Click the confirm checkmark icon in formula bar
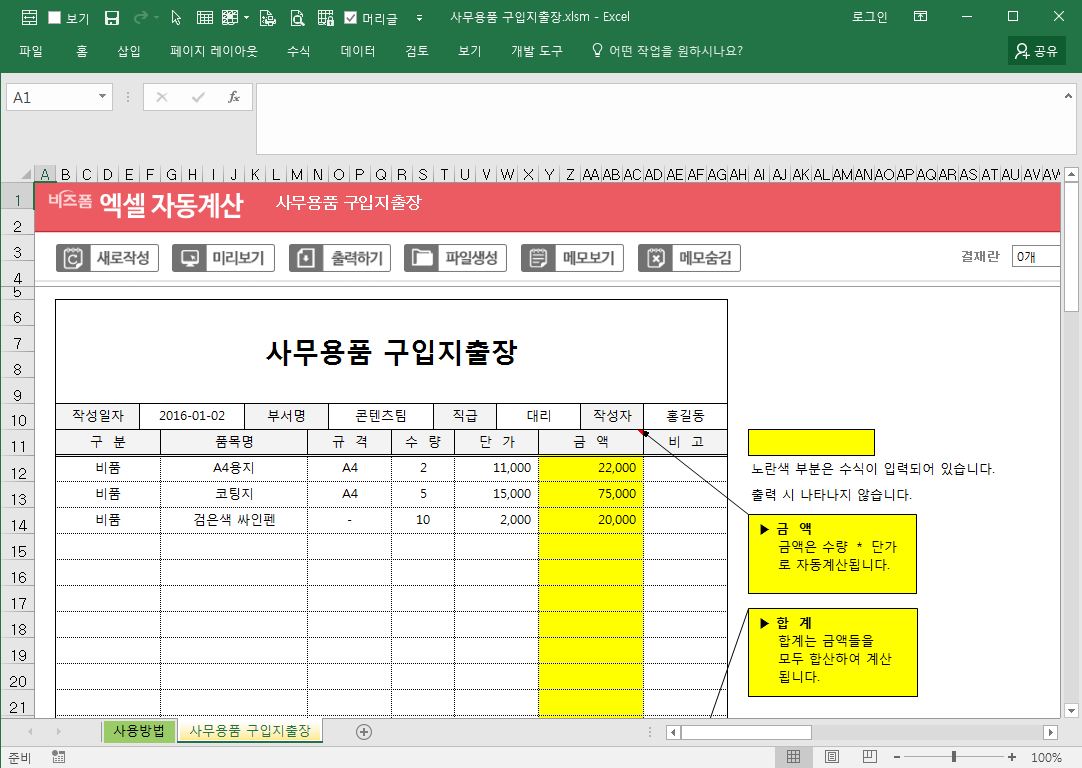 tap(198, 97)
